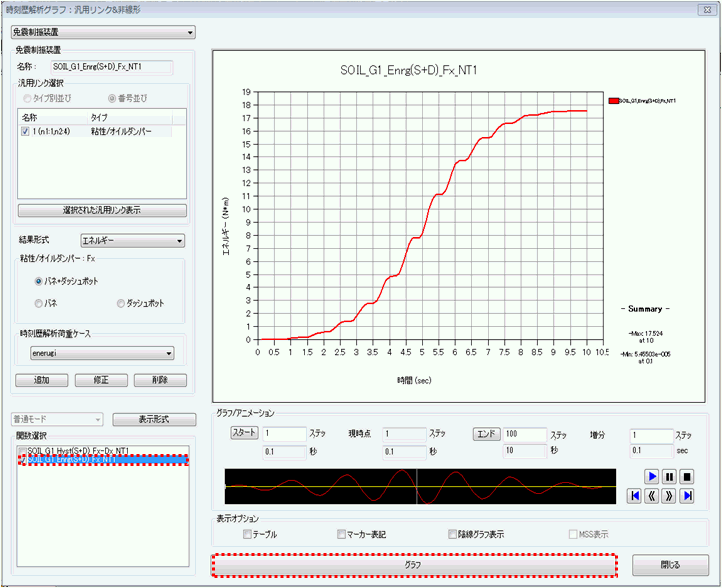Click the 閉じる button

click(670, 565)
